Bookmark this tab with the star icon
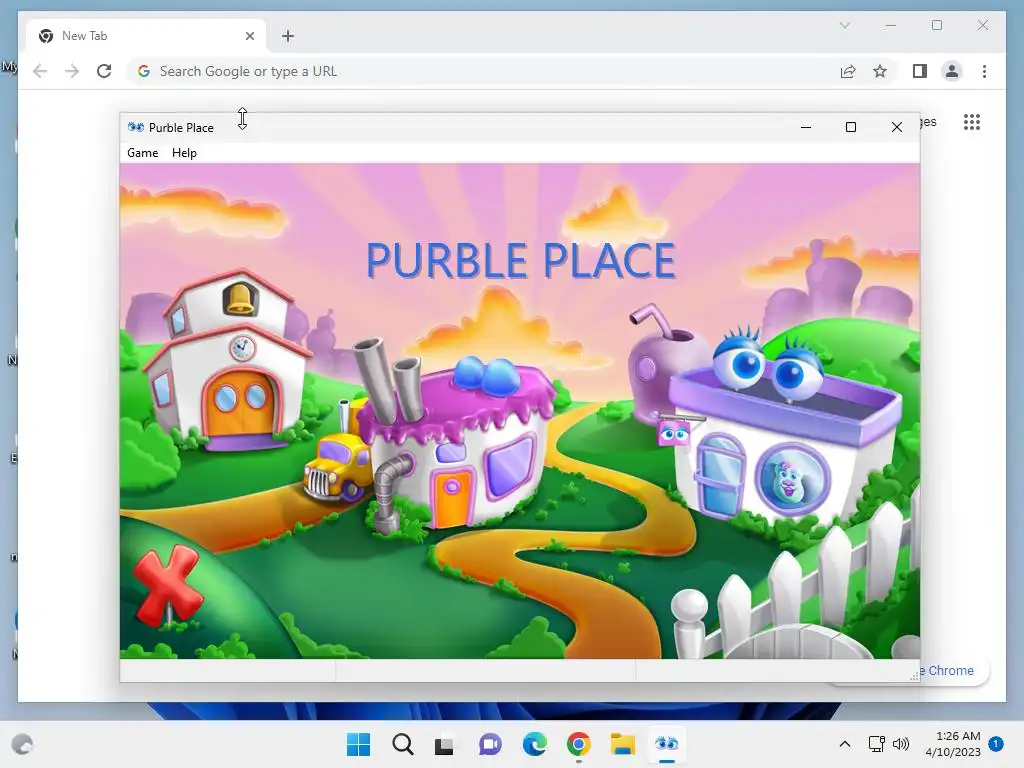Viewport: 1024px width, 768px height. tap(880, 71)
